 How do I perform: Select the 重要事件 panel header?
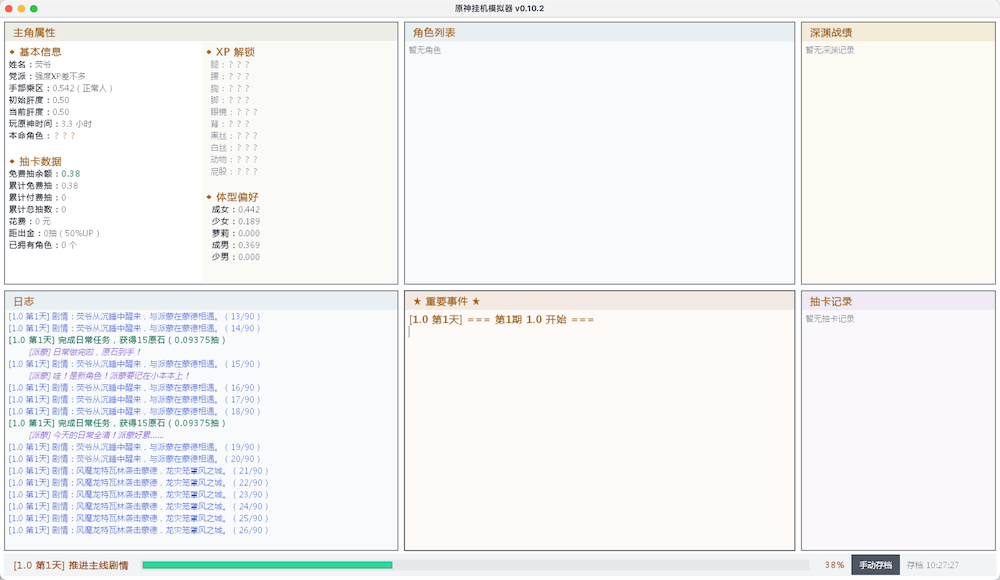(599, 301)
